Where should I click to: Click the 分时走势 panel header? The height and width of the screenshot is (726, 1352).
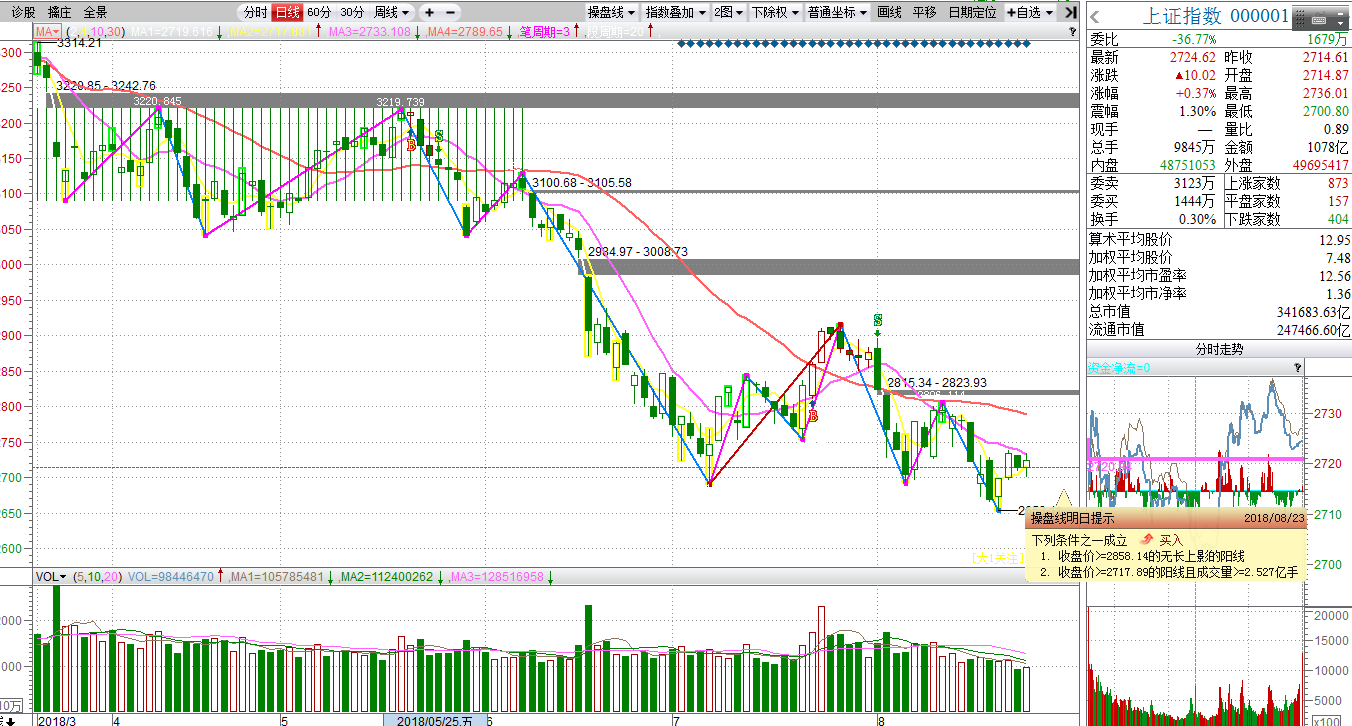tap(1219, 349)
